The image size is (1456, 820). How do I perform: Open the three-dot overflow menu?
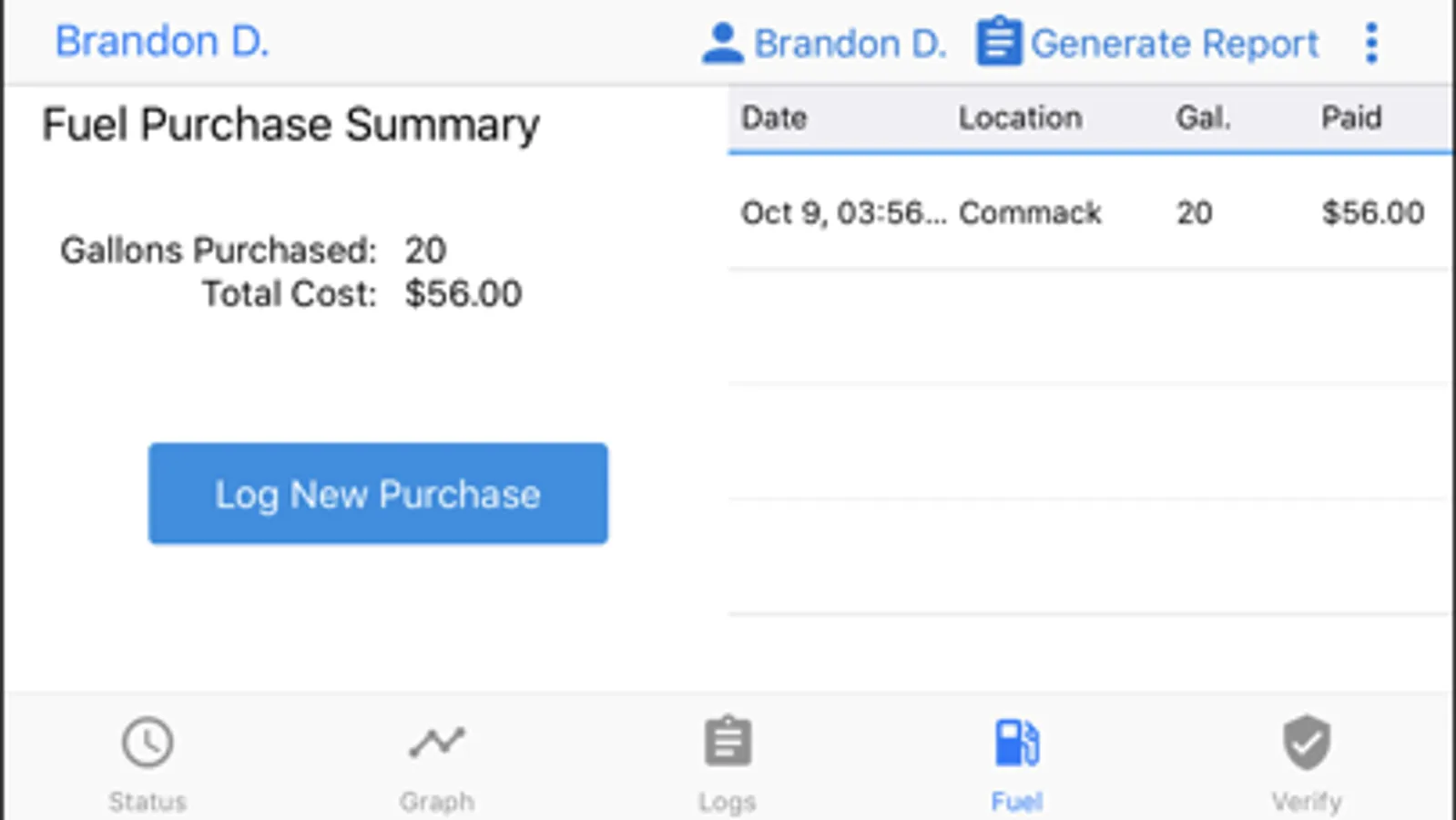(1371, 43)
